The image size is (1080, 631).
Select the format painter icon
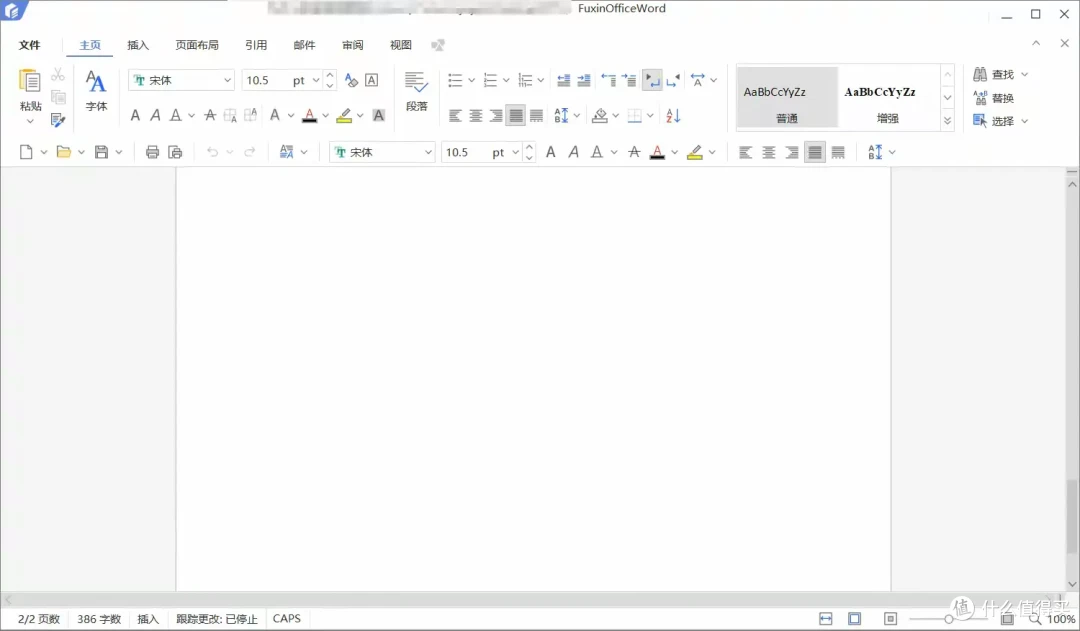(x=58, y=121)
